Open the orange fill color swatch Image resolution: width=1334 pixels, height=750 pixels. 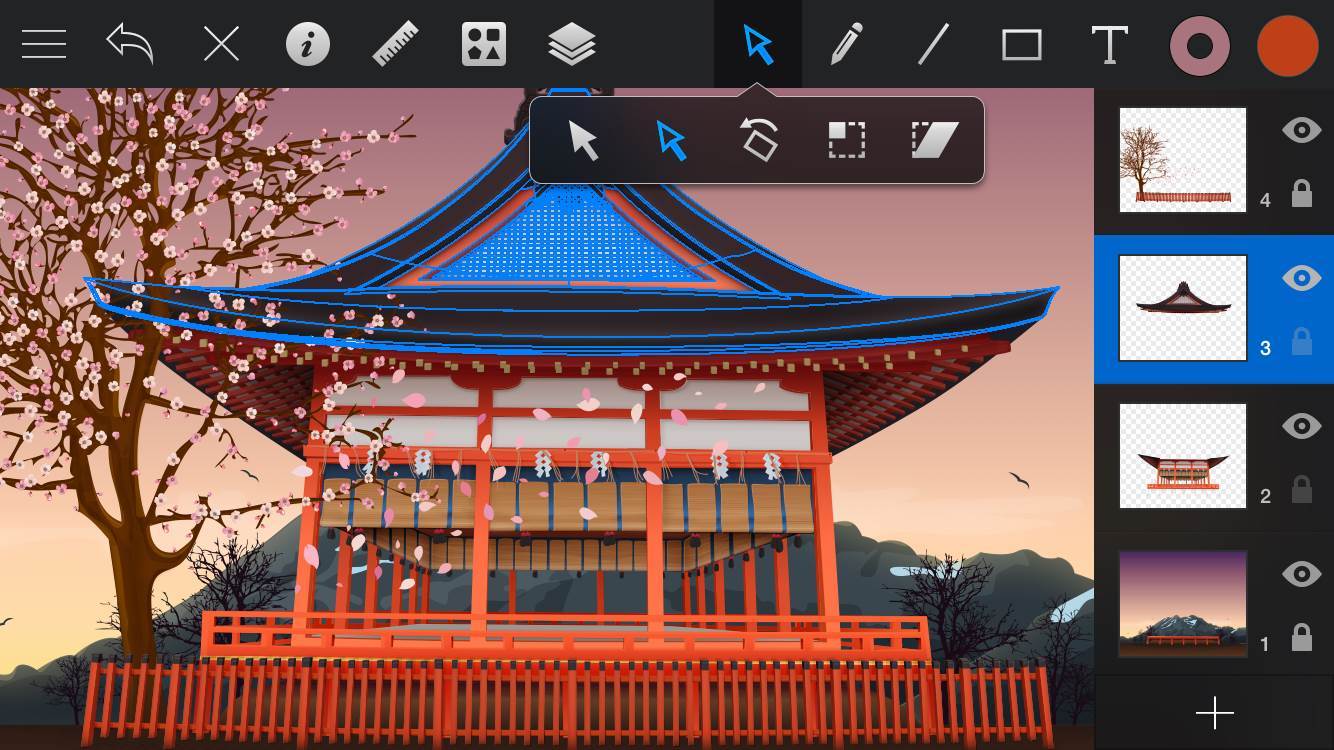1288,46
